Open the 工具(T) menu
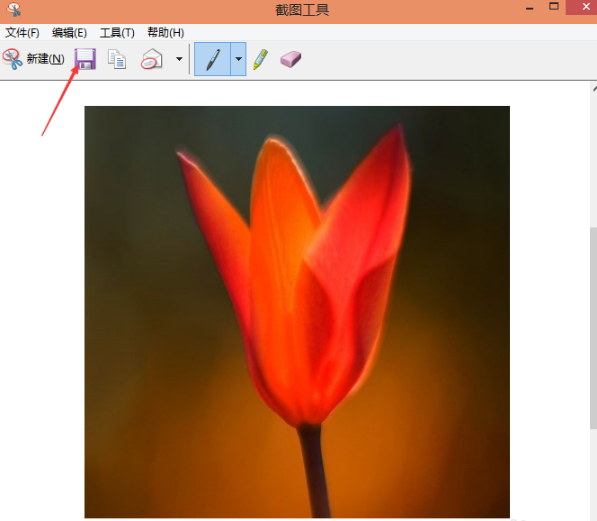597x521 pixels. 117,33
